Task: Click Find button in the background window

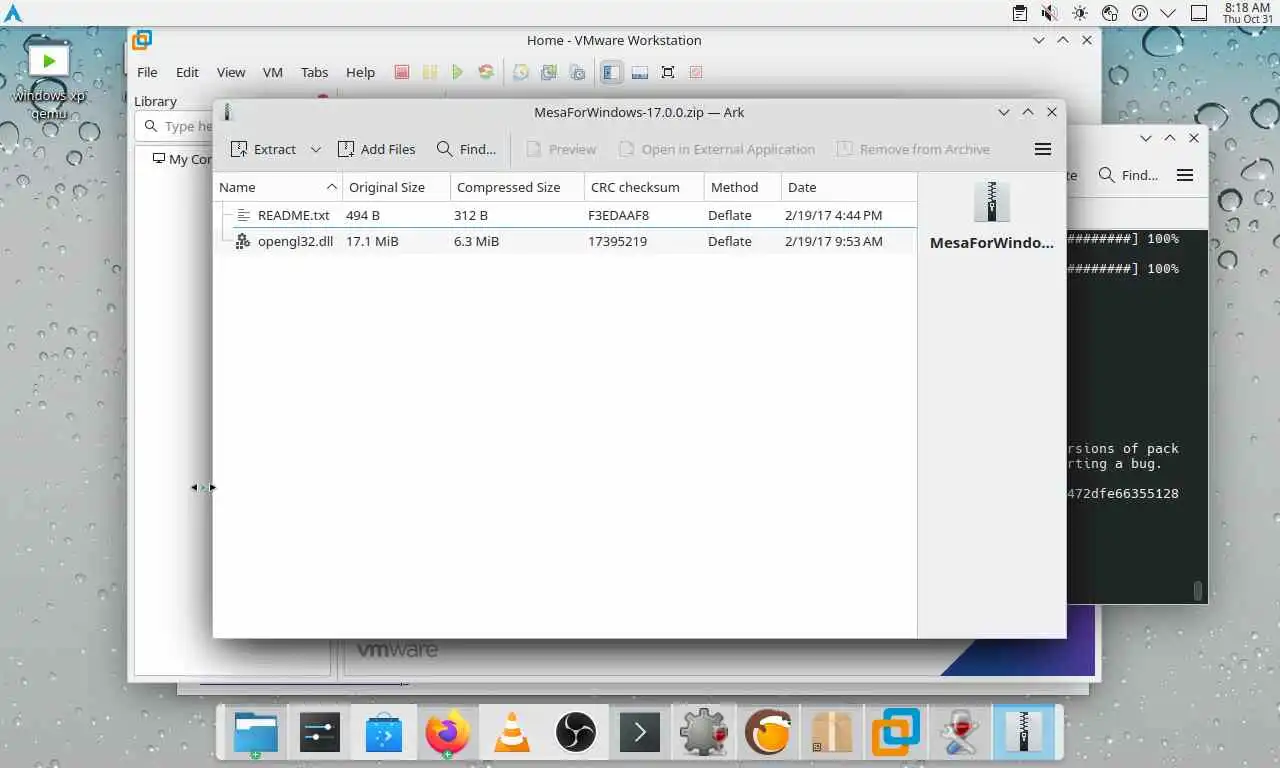Action: click(x=1128, y=175)
